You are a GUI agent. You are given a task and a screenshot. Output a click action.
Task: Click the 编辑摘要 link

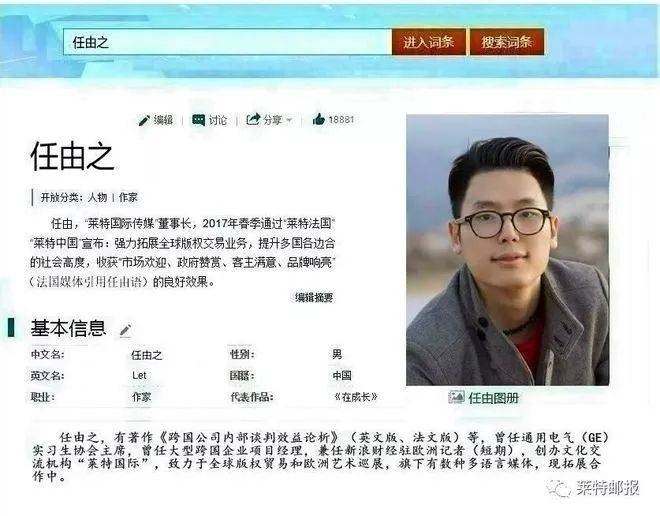pos(314,298)
